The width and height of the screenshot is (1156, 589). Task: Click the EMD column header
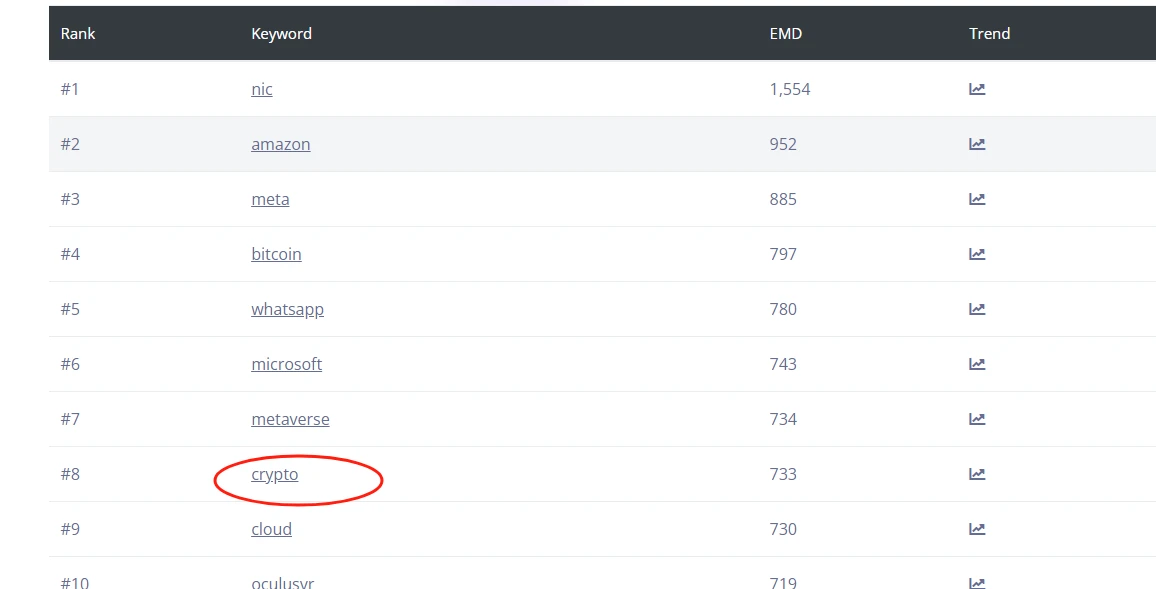786,34
